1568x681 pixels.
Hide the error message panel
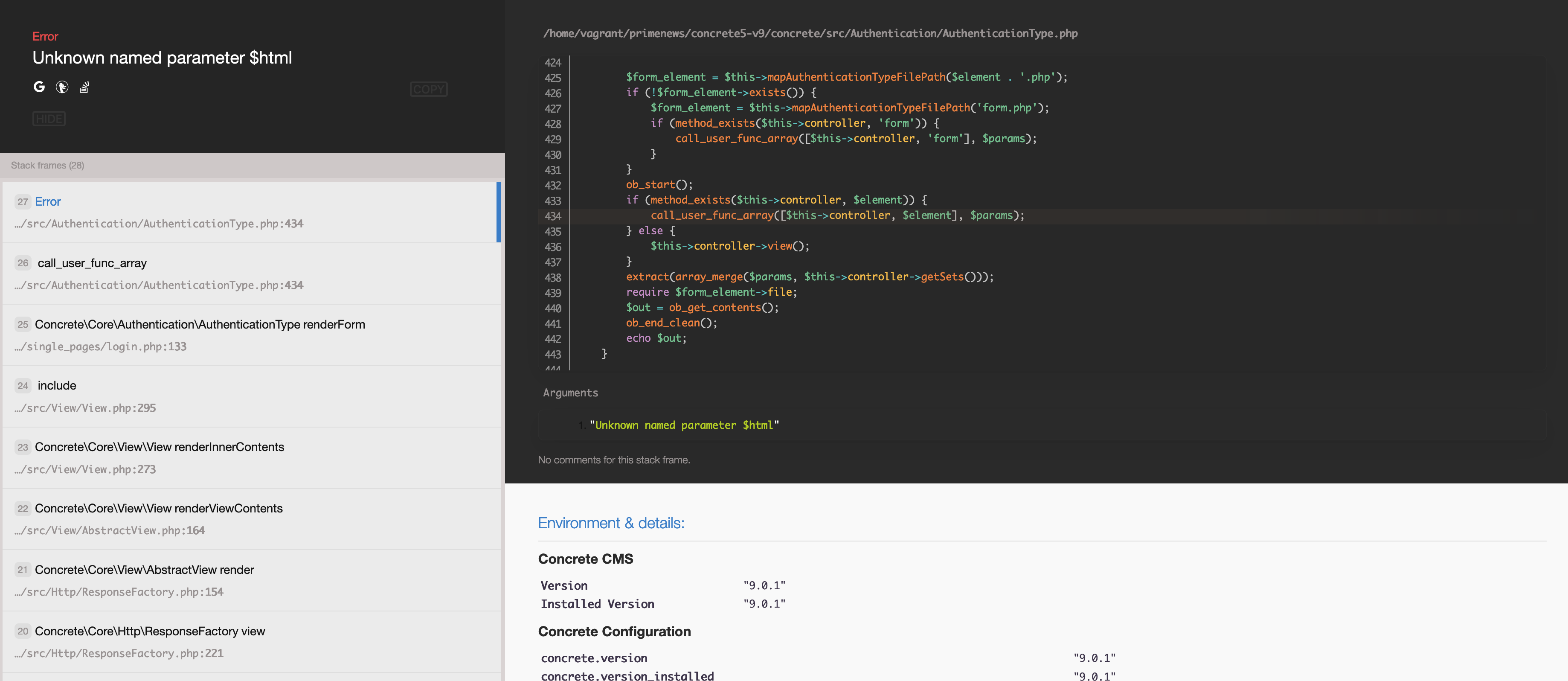(49, 118)
